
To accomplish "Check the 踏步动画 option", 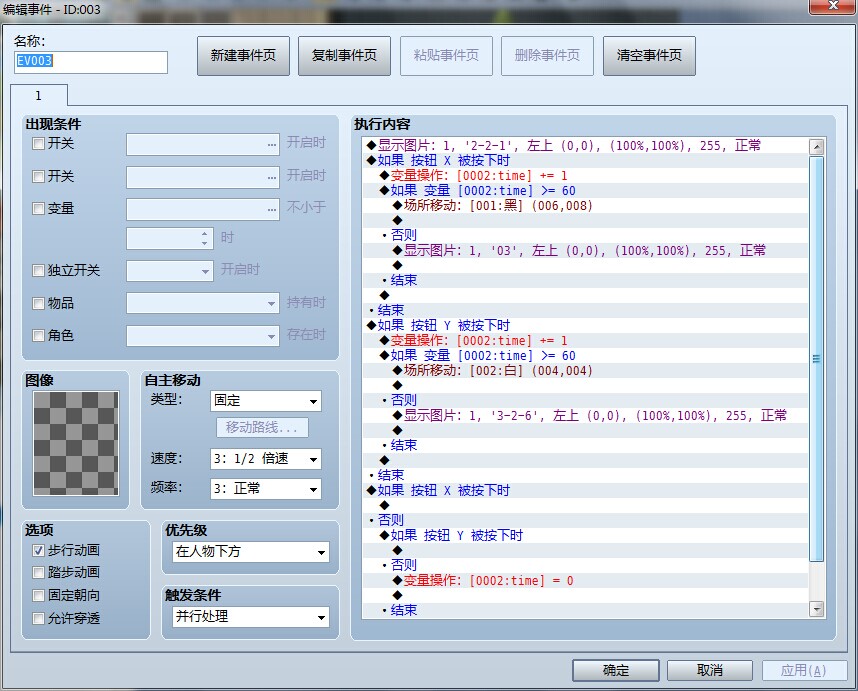I will 38,573.
